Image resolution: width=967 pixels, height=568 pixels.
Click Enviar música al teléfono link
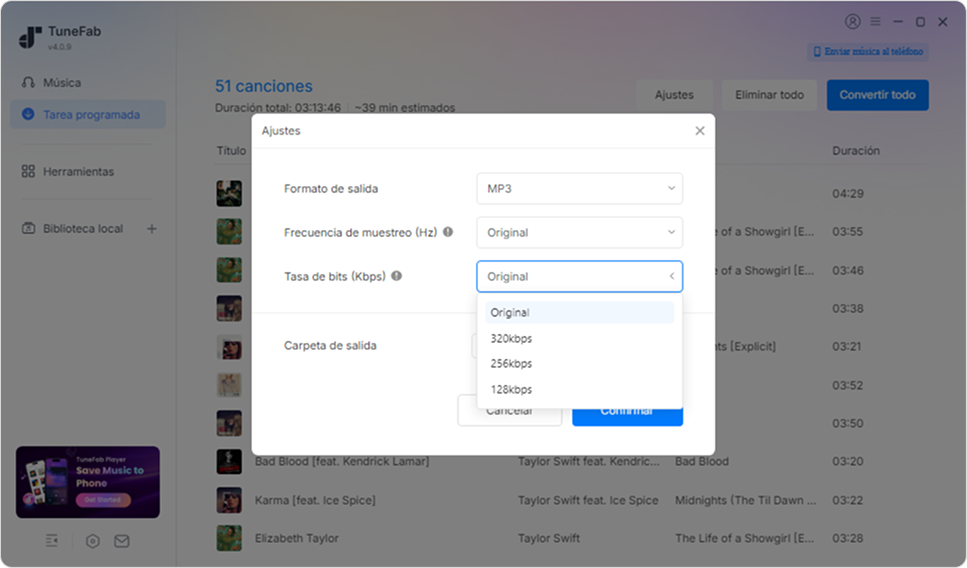868,52
